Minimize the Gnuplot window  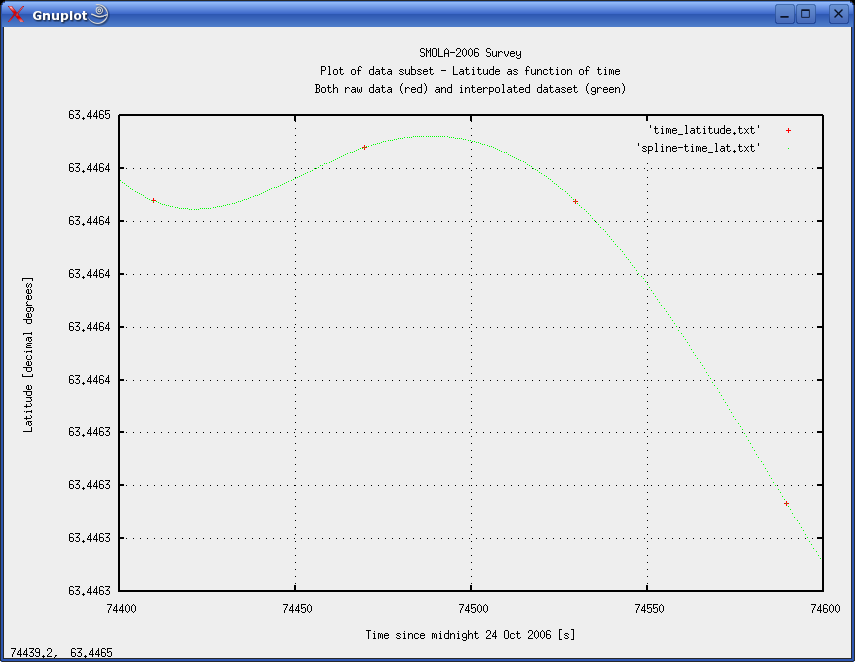coord(785,14)
